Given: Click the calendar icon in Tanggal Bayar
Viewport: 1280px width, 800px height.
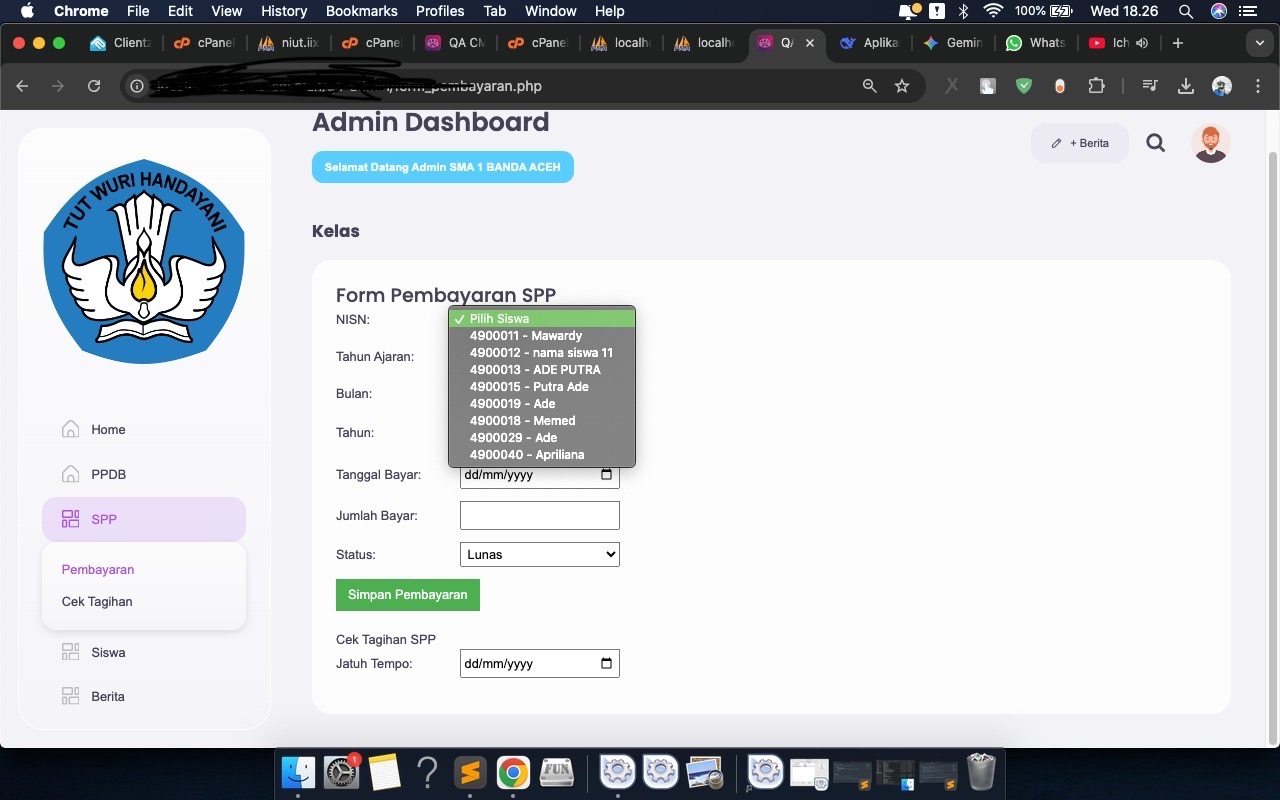Looking at the screenshot, I should [x=606, y=475].
